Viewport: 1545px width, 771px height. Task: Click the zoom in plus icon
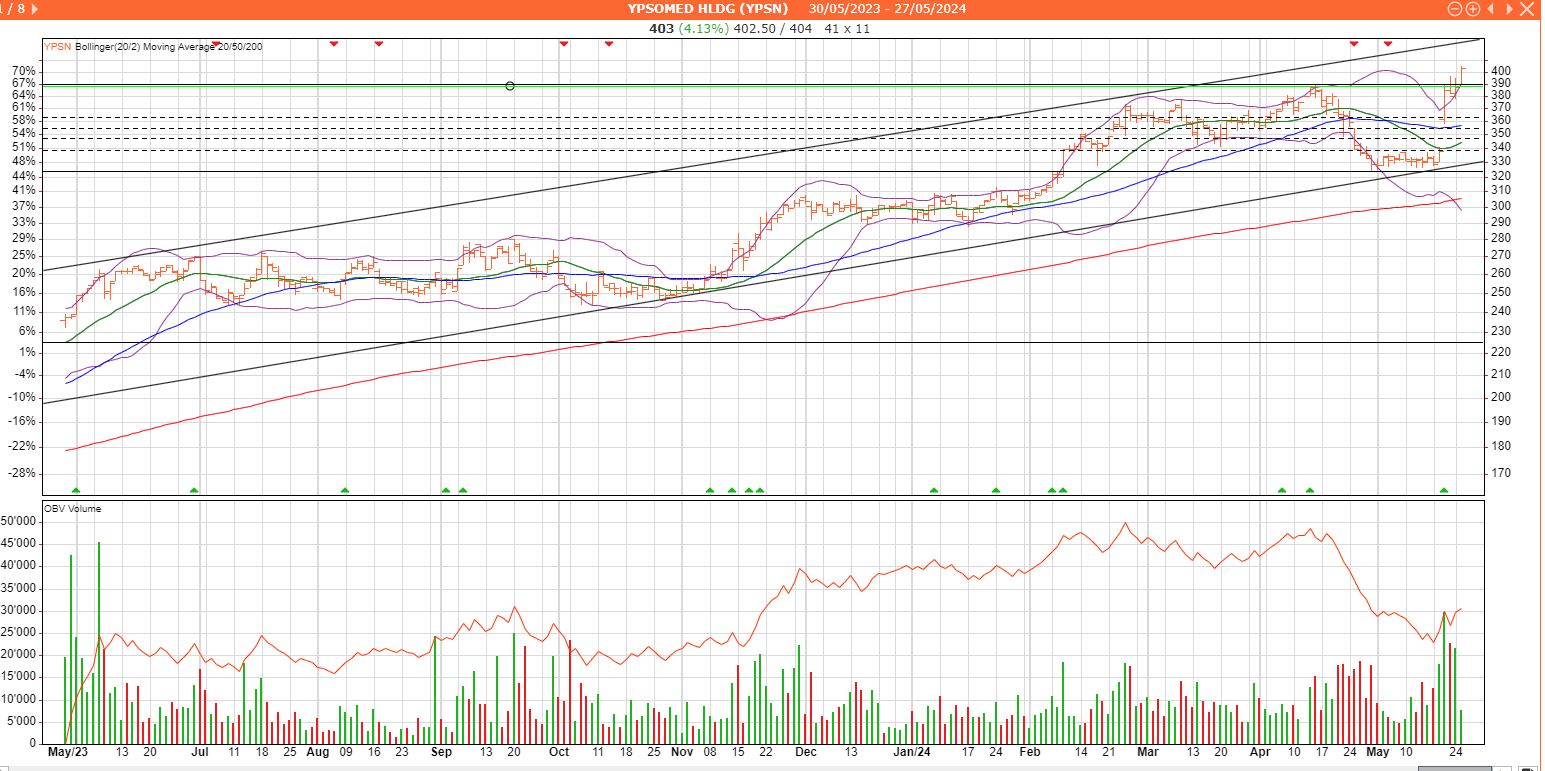click(1472, 9)
